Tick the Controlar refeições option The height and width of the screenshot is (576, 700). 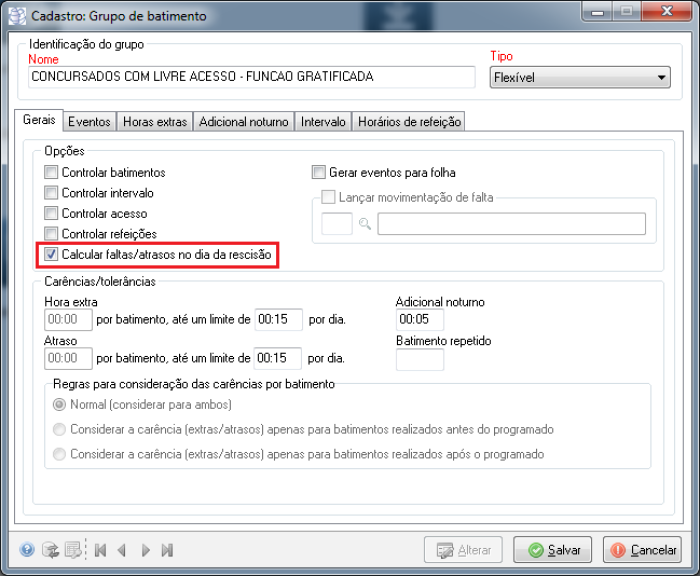click(x=52, y=234)
